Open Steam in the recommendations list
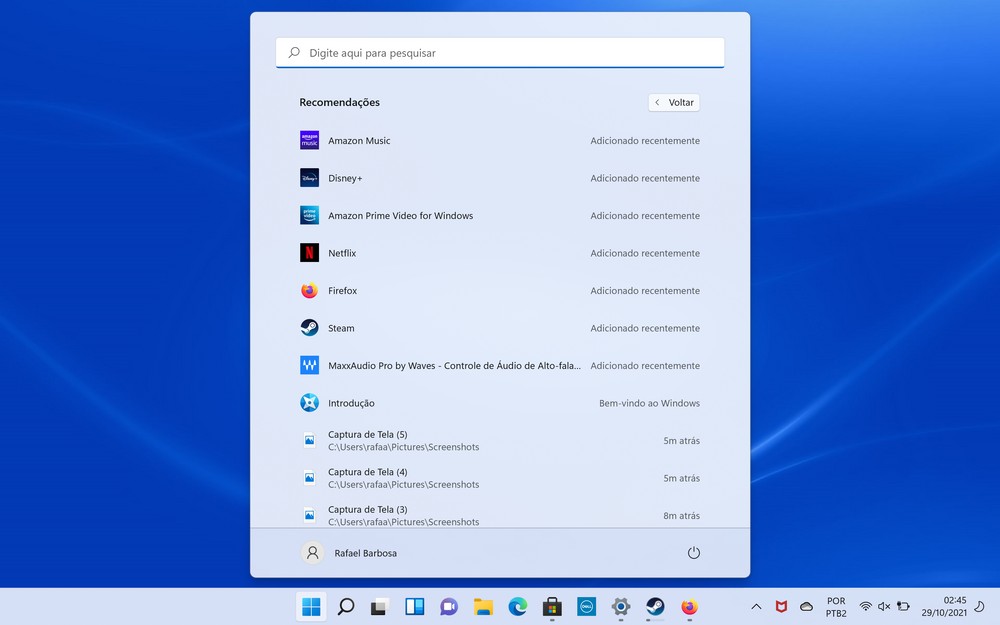Screen dimensions: 1000x625 341,328
